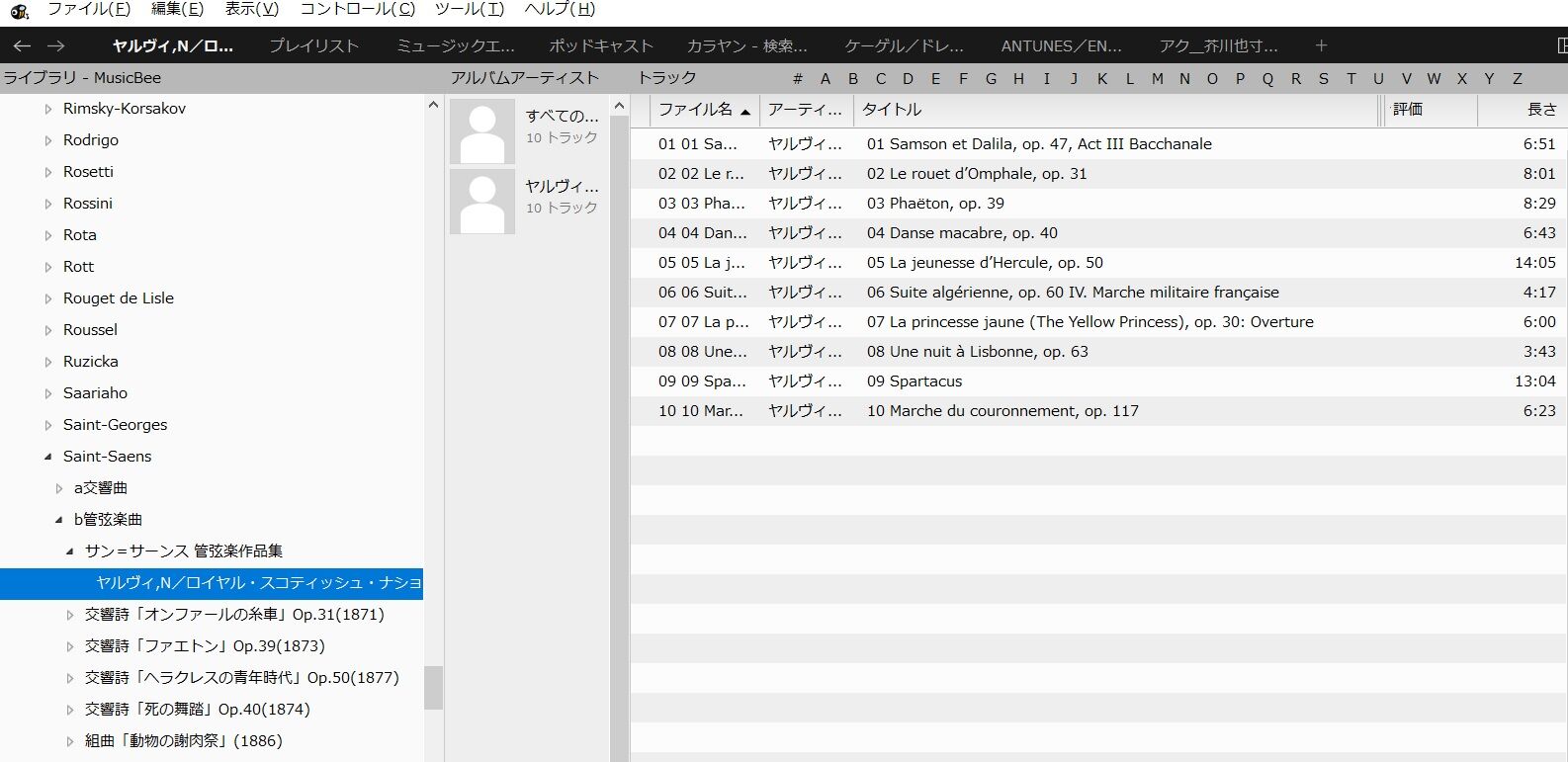Open the ヘルプ(H) menu

tap(560, 10)
